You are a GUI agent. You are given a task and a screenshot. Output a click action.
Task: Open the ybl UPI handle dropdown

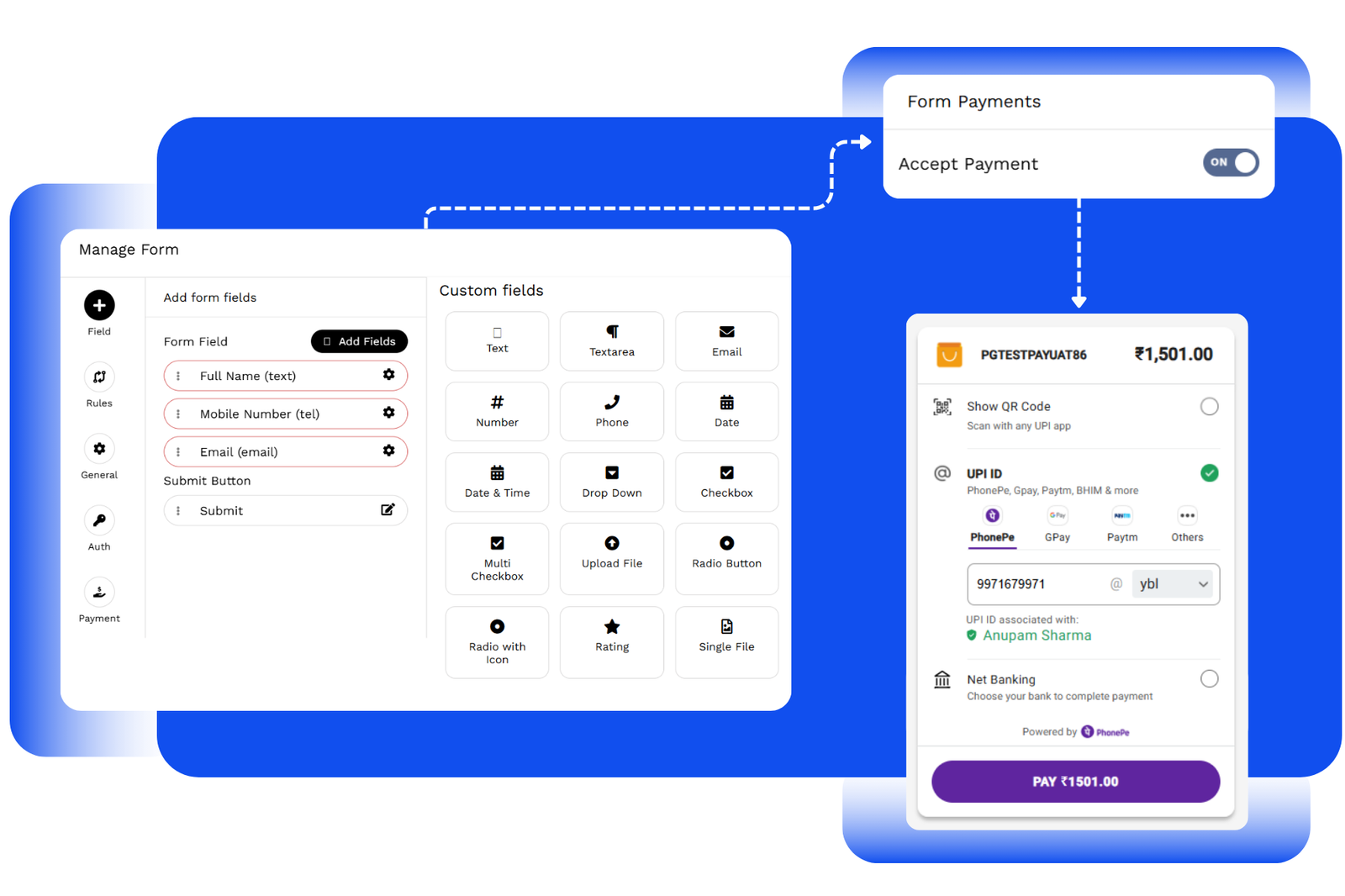(1174, 584)
